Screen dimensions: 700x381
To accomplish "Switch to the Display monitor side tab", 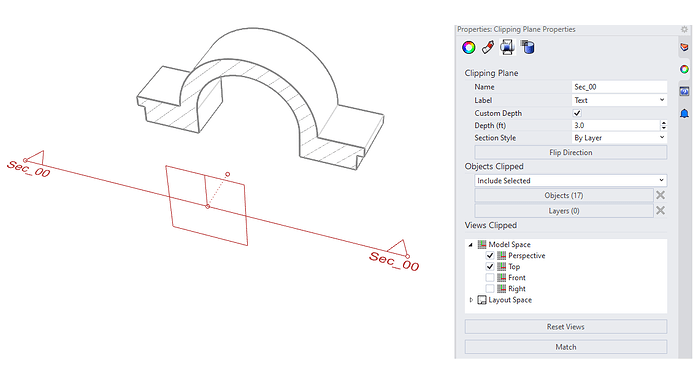I will pos(684,92).
